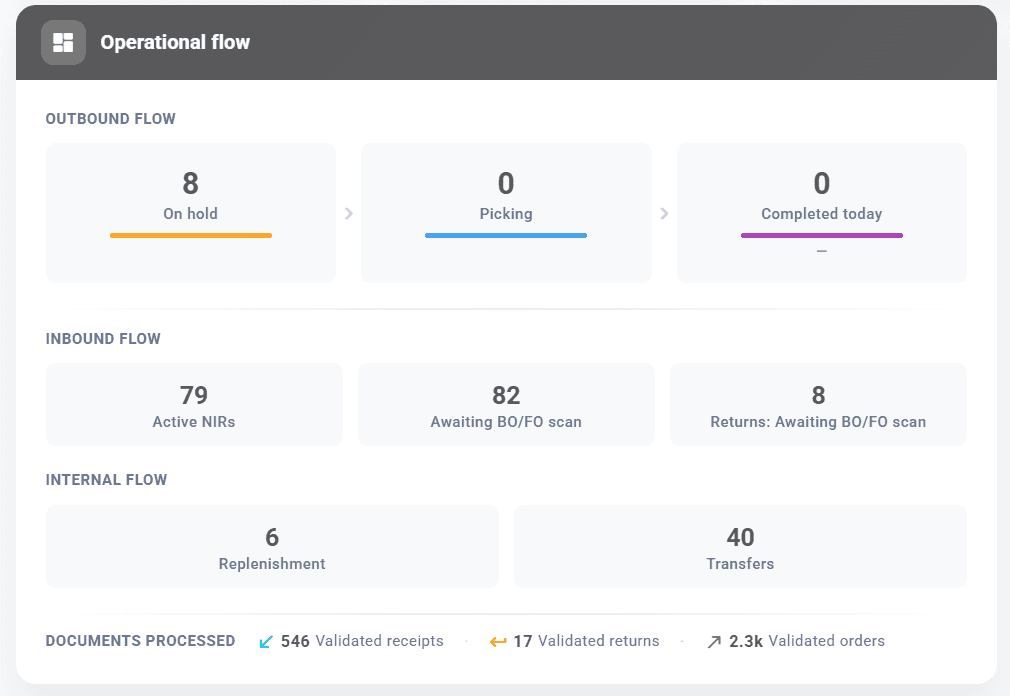
Task: Click the INTERNAL FLOW heading
Action: point(106,480)
